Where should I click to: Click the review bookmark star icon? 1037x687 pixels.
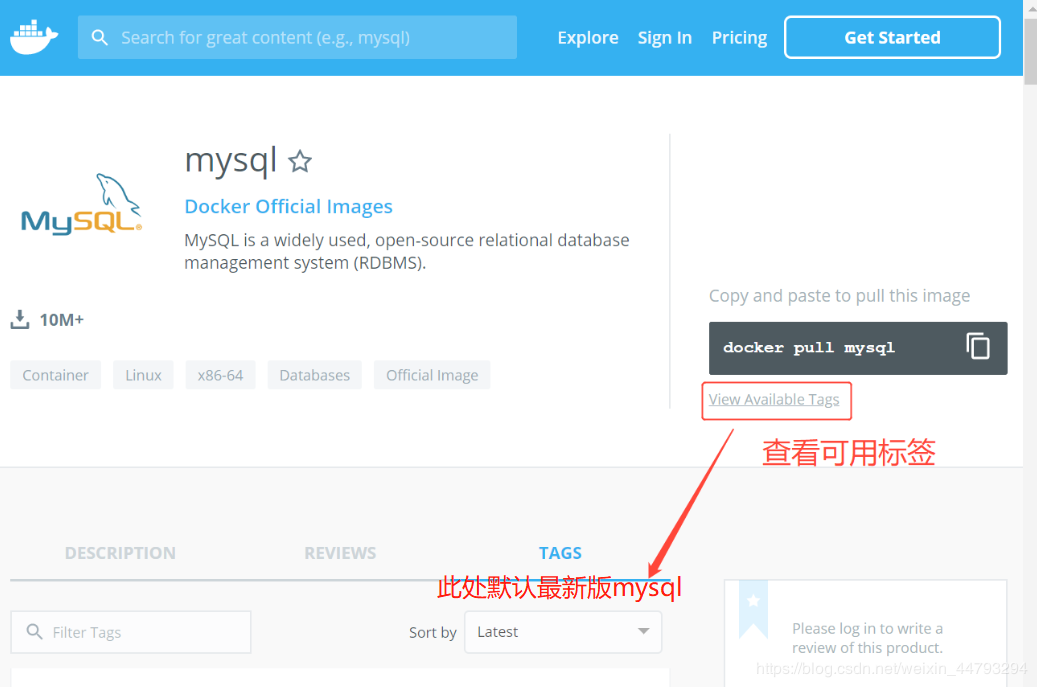[x=753, y=601]
